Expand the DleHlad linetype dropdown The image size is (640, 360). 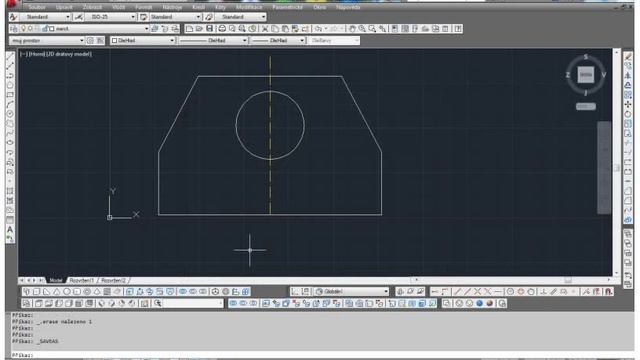[x=244, y=40]
